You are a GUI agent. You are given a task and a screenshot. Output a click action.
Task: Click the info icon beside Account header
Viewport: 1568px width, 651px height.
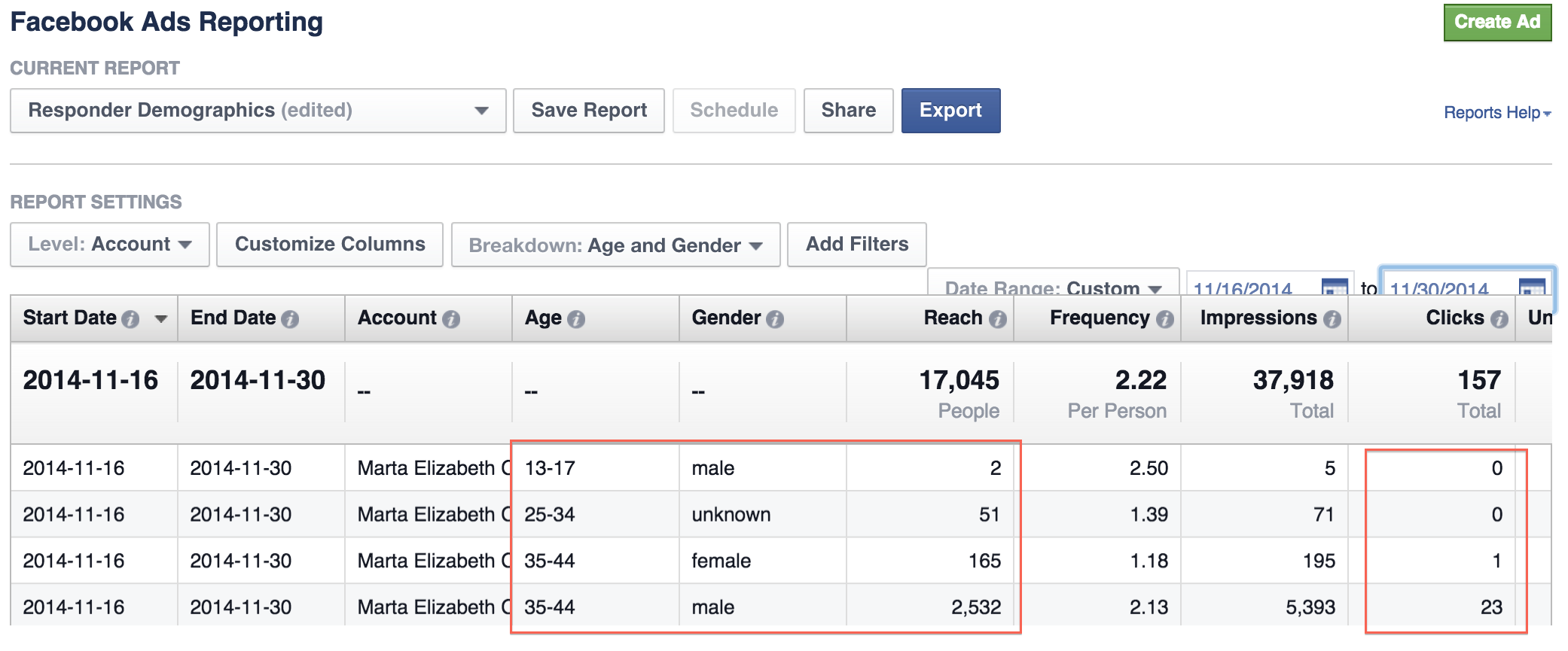(451, 319)
